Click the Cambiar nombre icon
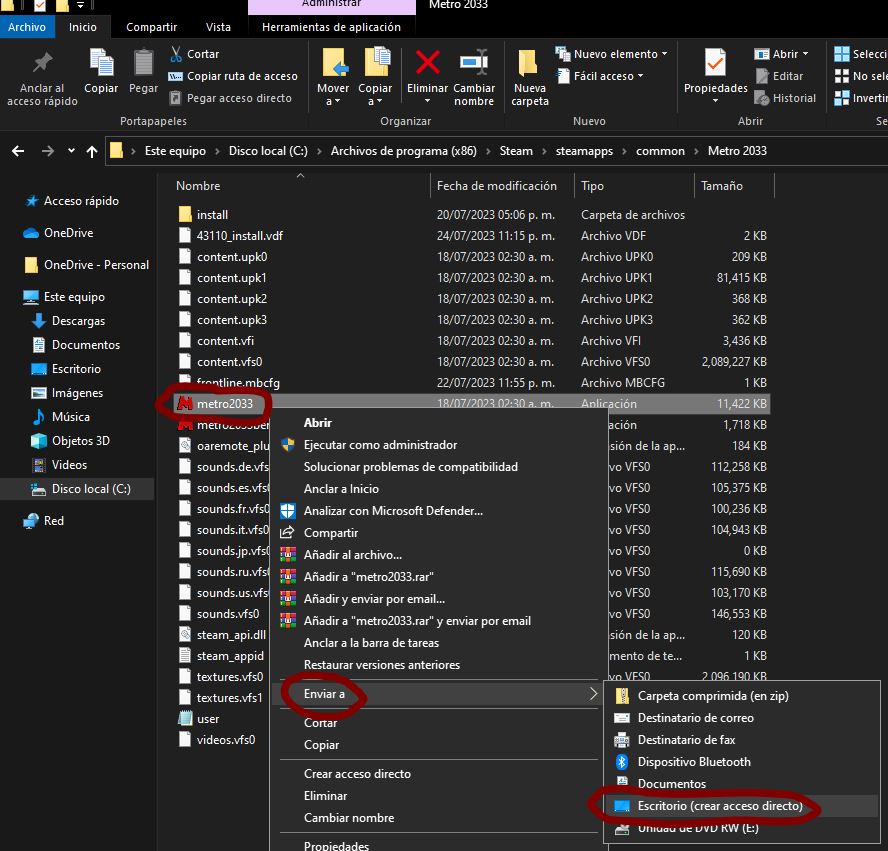 (474, 62)
